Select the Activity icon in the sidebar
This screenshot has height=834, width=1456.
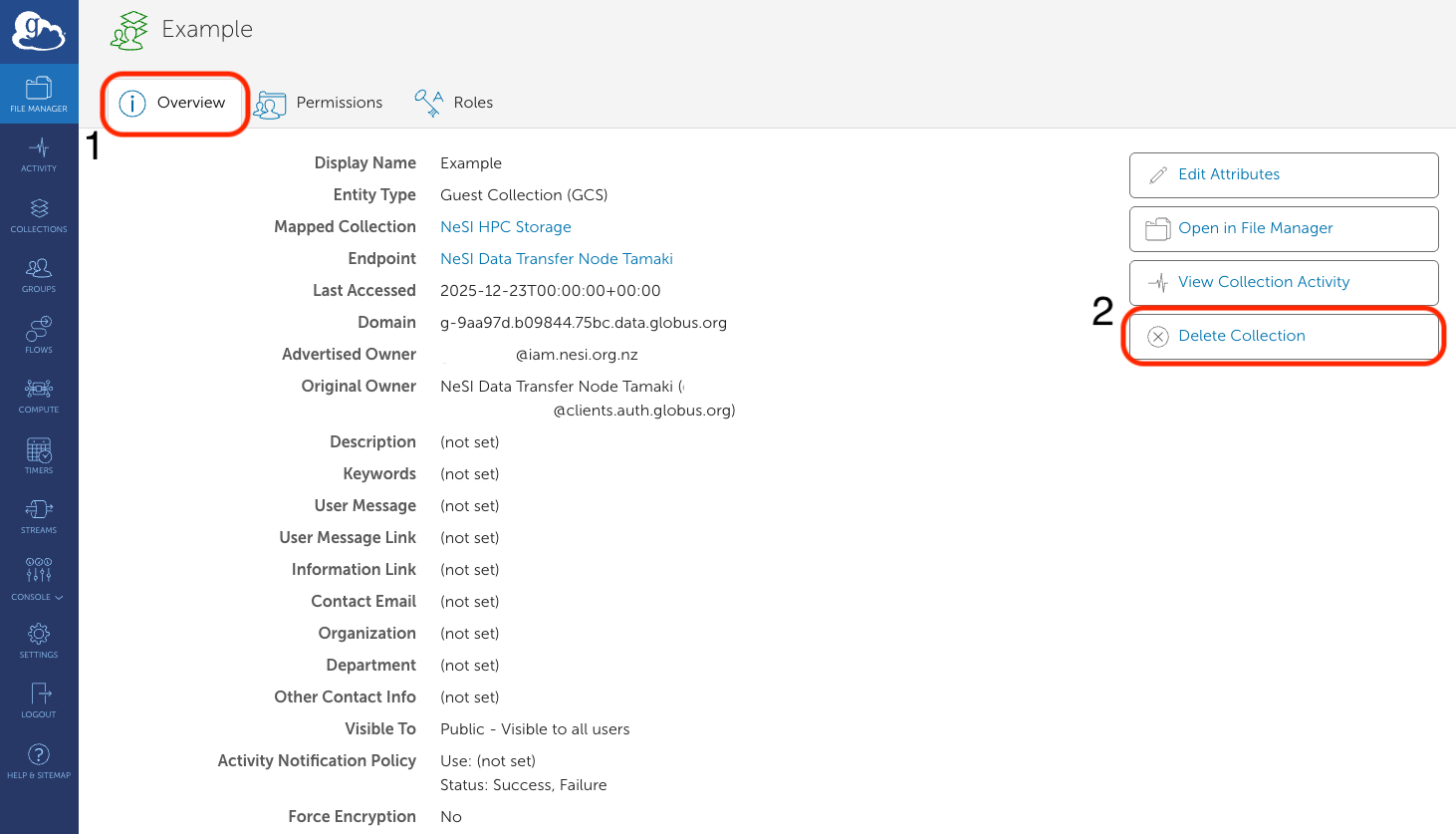click(39, 154)
